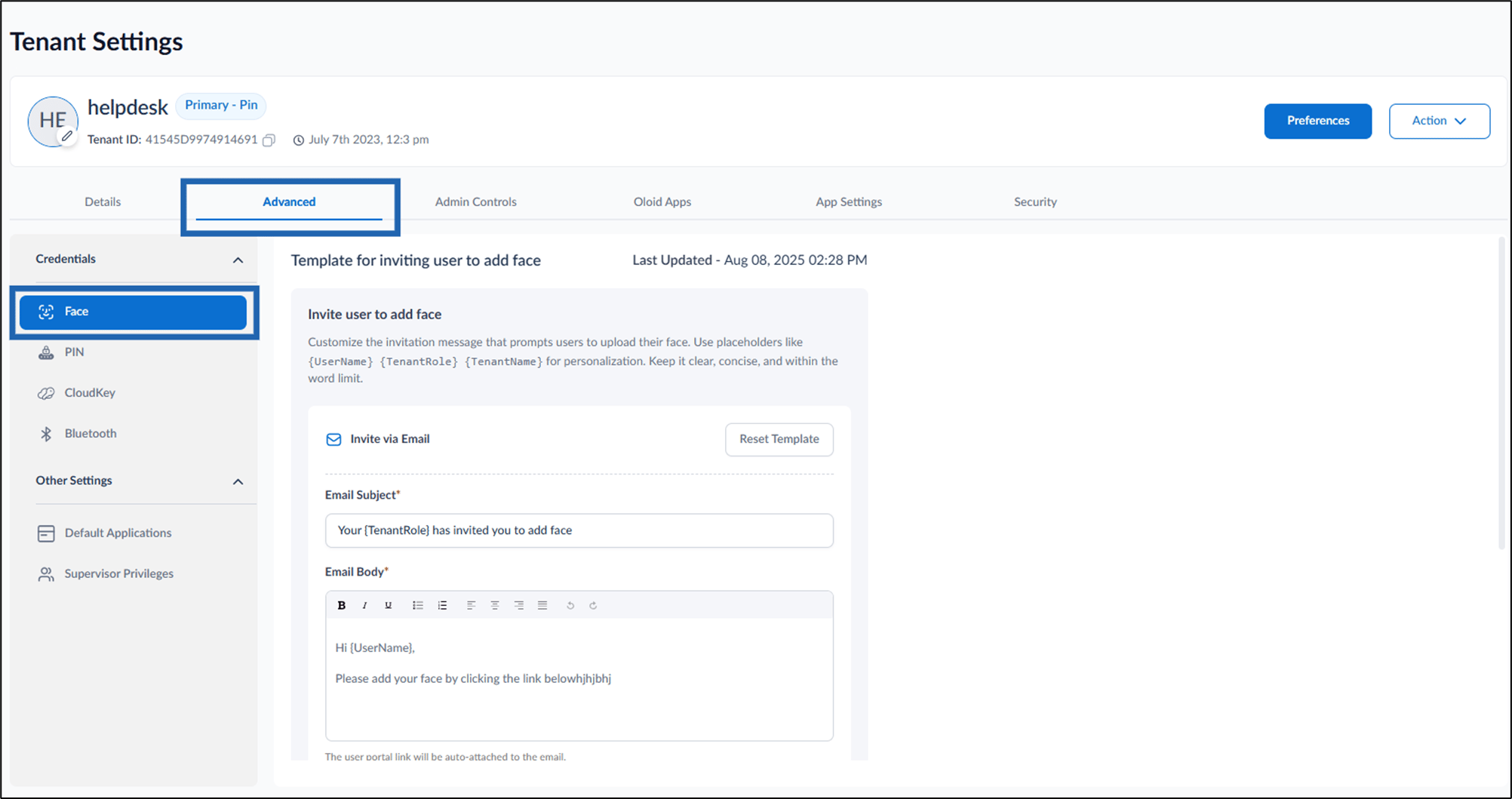Select Face in the Credentials list
The height and width of the screenshot is (799, 1512).
click(133, 312)
